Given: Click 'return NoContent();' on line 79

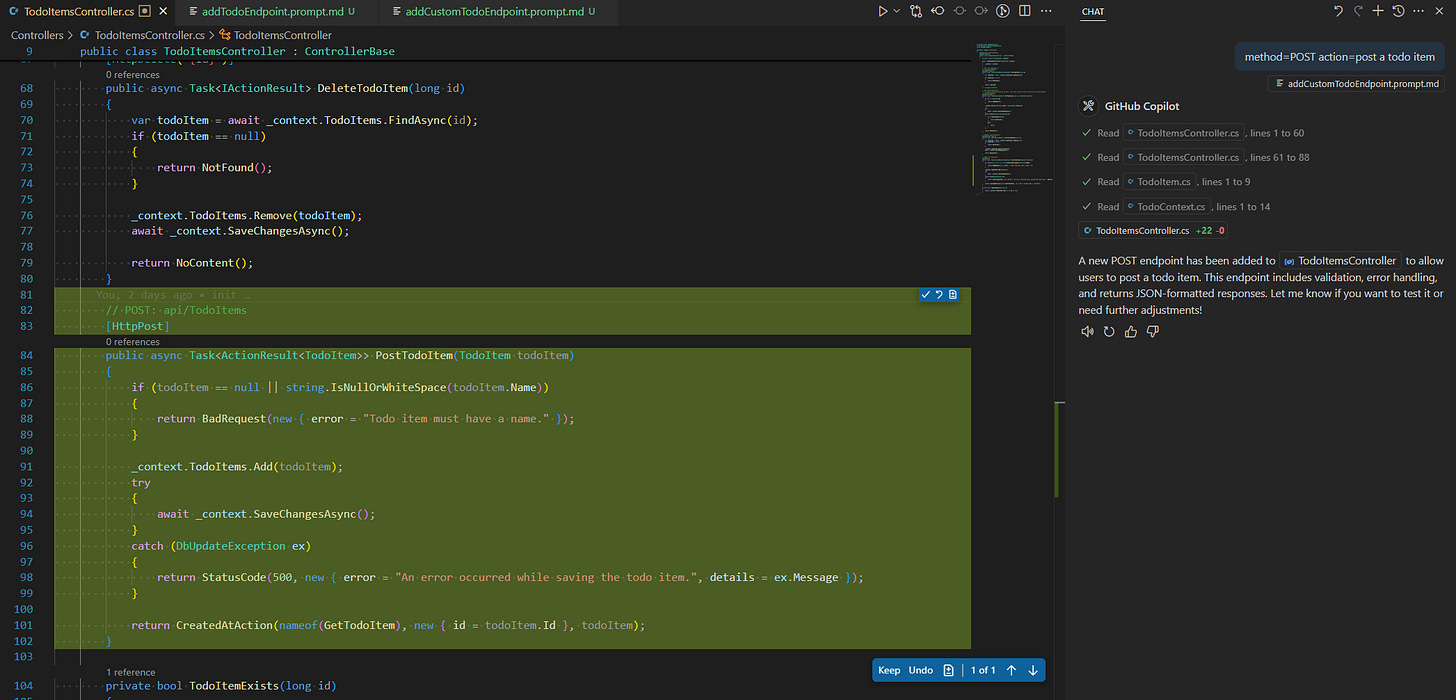Looking at the screenshot, I should point(192,263).
